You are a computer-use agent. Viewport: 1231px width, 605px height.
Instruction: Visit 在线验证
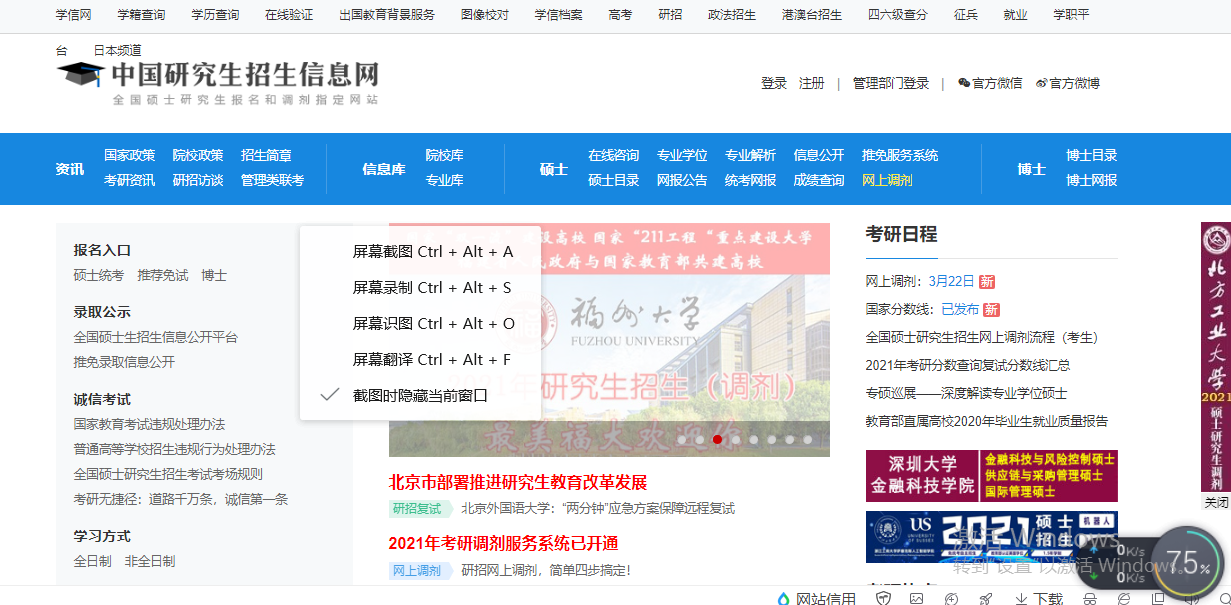pyautogui.click(x=289, y=15)
